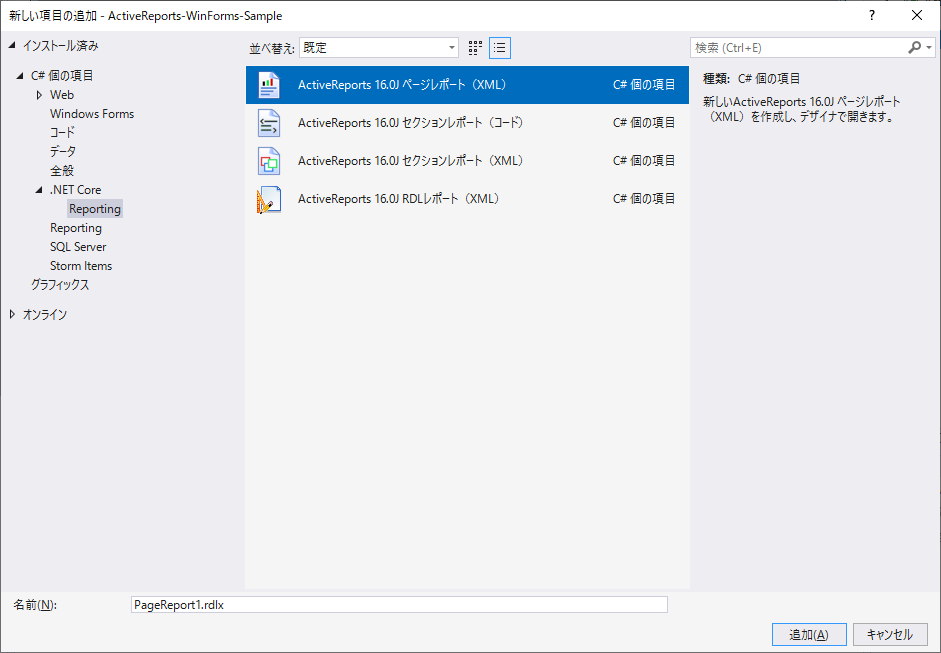Select ActiveReports 16.0J セクションレポート (XML) template
Image resolution: width=941 pixels, height=653 pixels.
tap(467, 161)
